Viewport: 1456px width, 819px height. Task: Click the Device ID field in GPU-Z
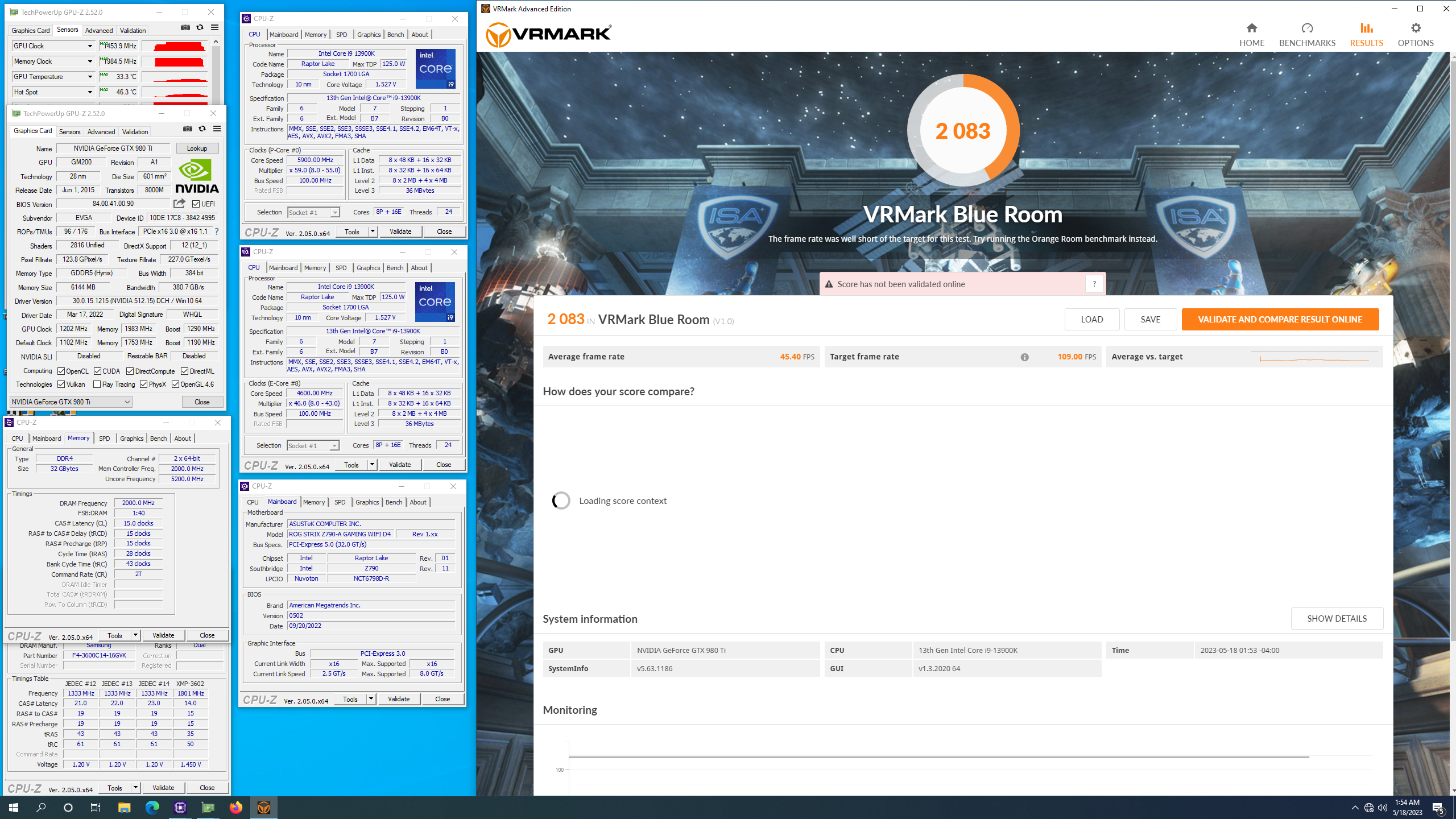coord(183,218)
